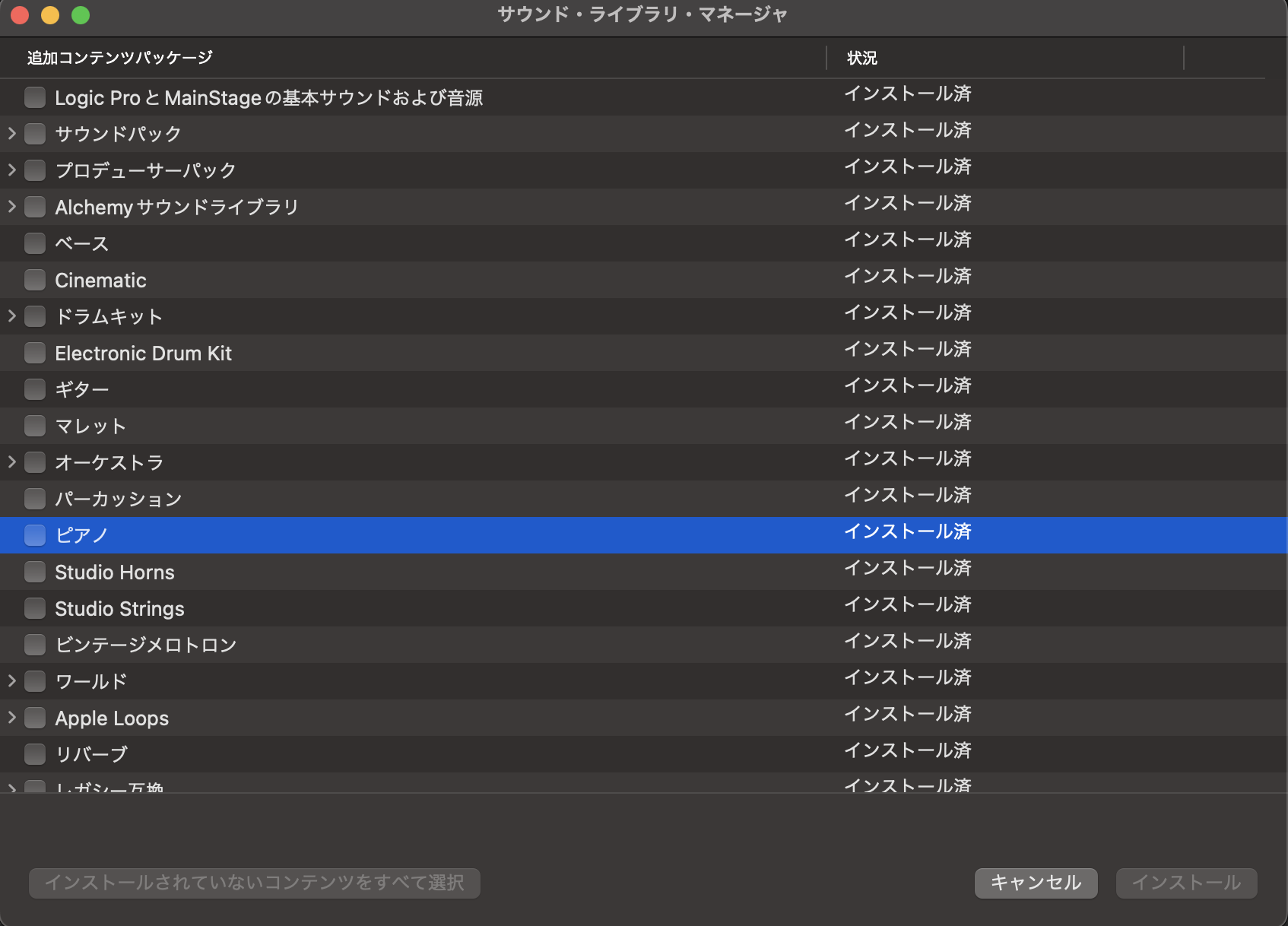Click the 追加コンテンツパッケージ column header
Viewport: 1288px width, 926px height.
click(120, 58)
